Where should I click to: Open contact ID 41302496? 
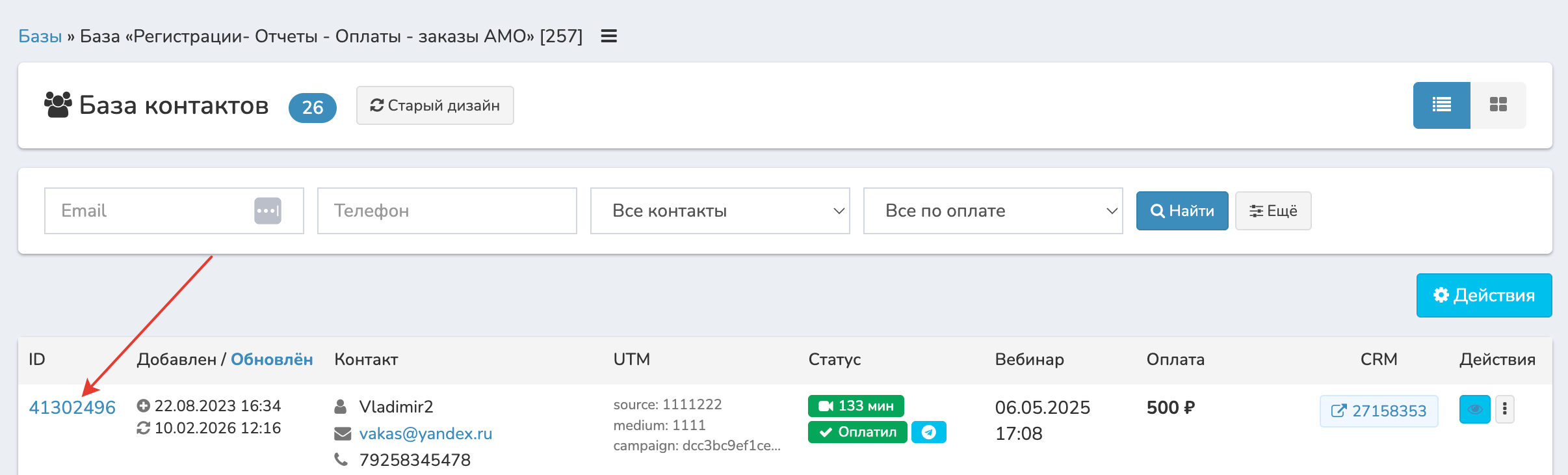(72, 407)
